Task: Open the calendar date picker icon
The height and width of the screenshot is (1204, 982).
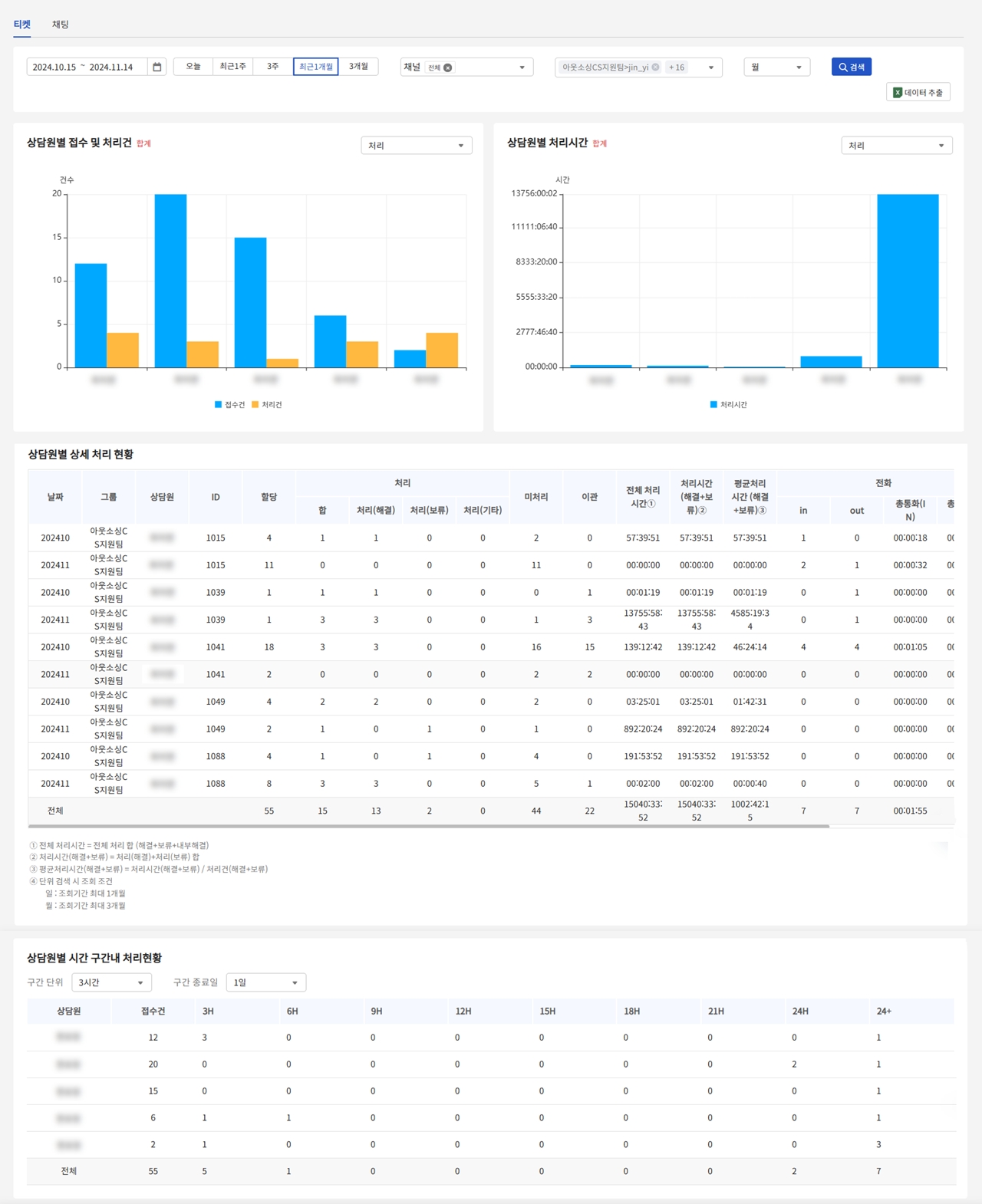Action: click(157, 67)
